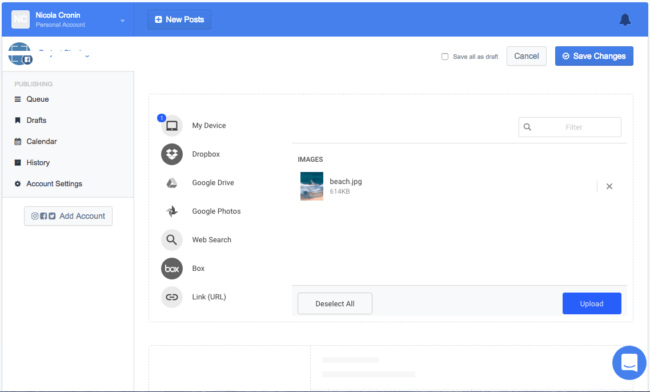Click the New Posts button
650x392 pixels.
tap(179, 19)
